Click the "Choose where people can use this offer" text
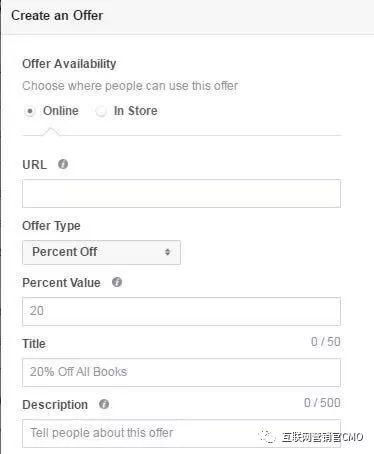 tap(130, 86)
